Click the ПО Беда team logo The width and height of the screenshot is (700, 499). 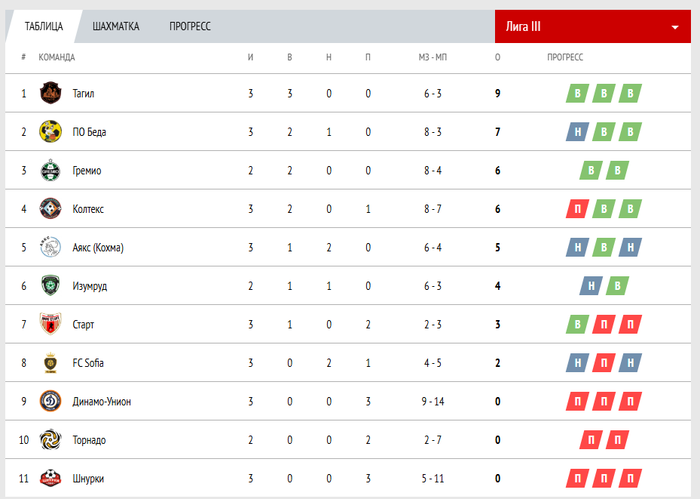(50, 132)
